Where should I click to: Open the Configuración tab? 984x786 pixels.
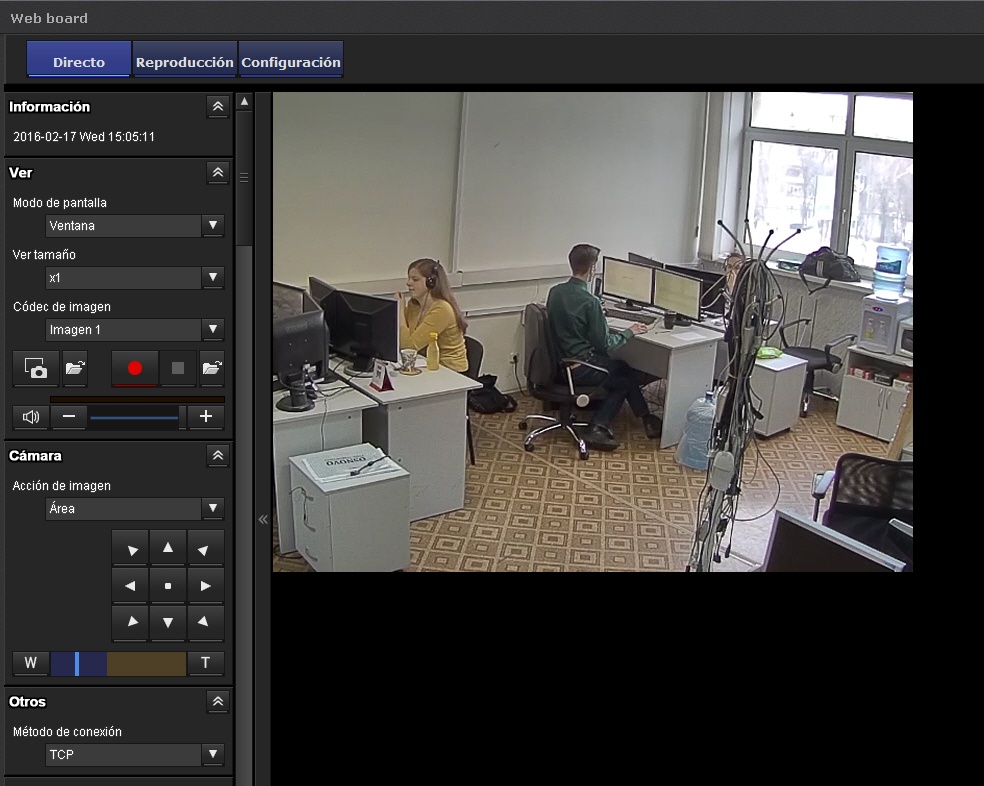coord(291,62)
